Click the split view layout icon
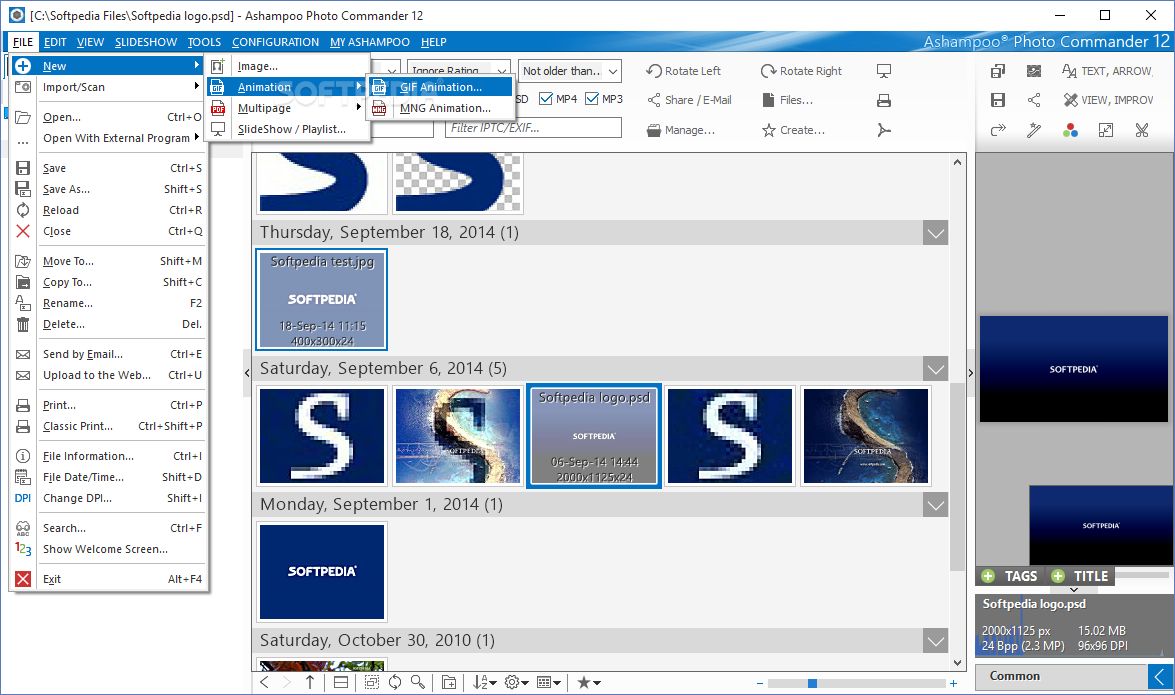Image resolution: width=1175 pixels, height=695 pixels. point(340,682)
